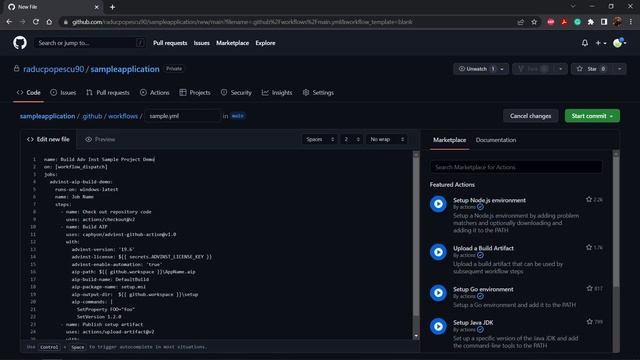The width and height of the screenshot is (640, 360).
Task: Click the Upload a Build Artifact play icon
Action: pos(438,252)
